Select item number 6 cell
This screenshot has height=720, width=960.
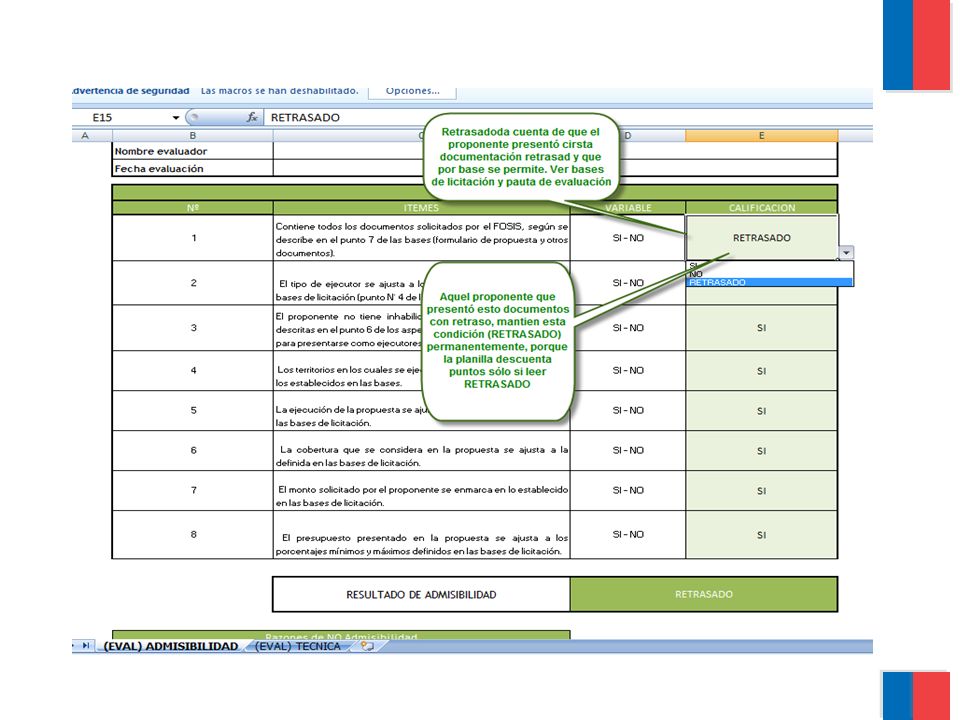click(193, 450)
